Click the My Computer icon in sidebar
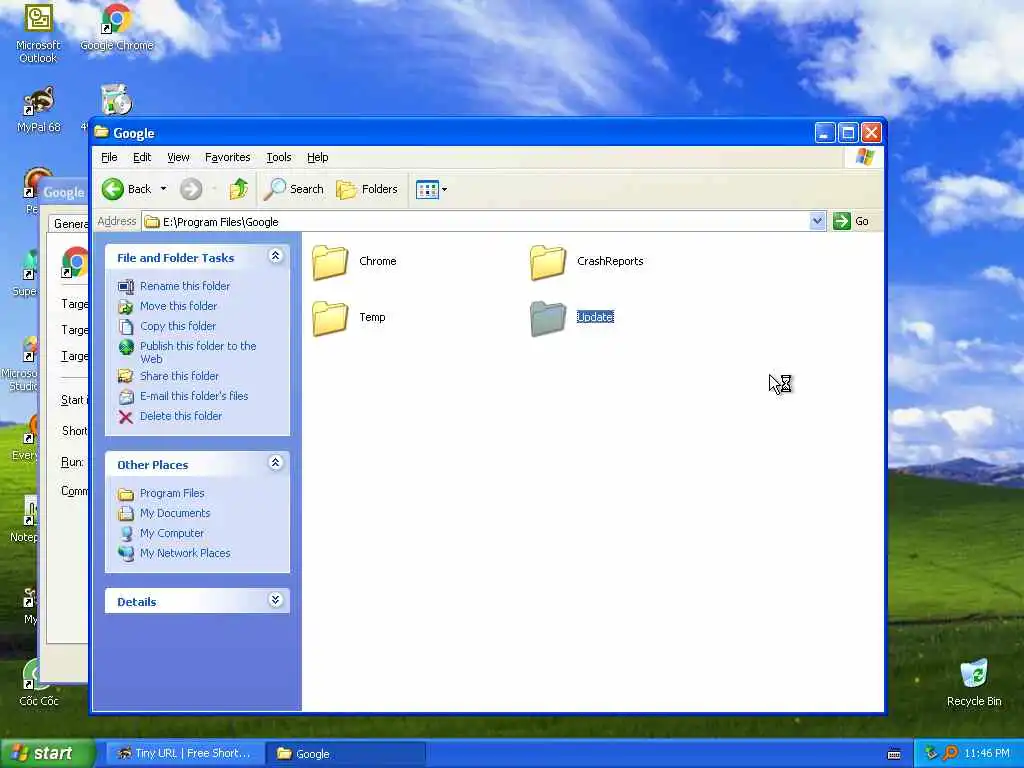 pos(126,534)
